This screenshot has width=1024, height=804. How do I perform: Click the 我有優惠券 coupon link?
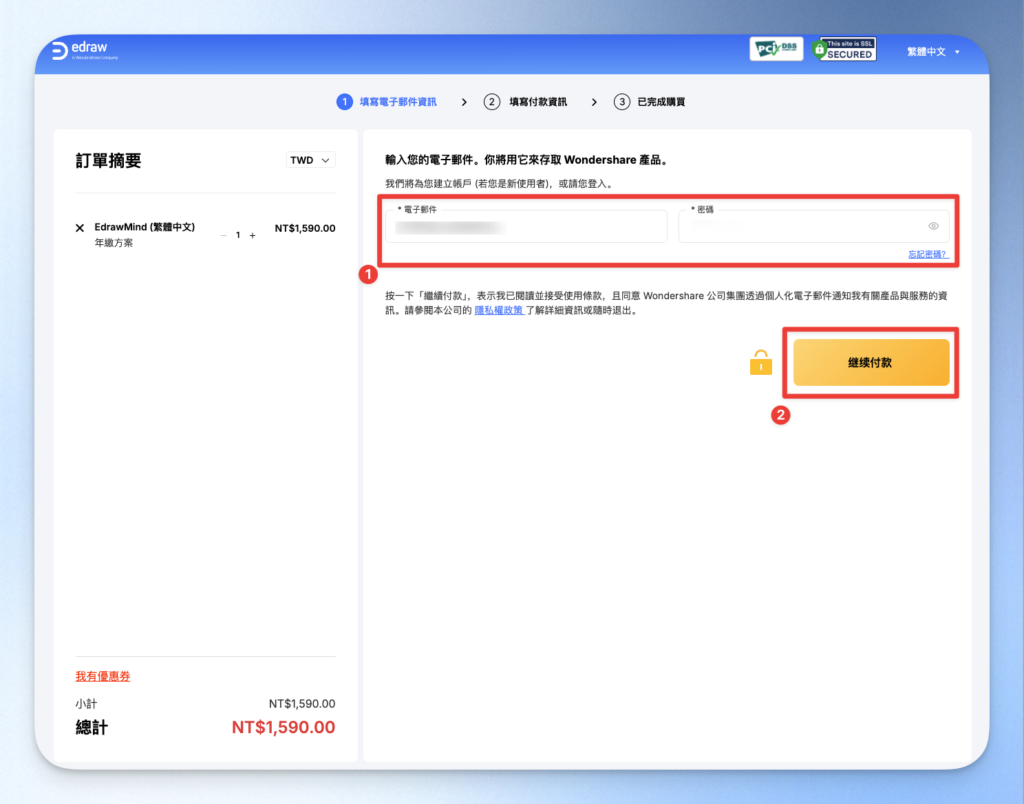103,676
